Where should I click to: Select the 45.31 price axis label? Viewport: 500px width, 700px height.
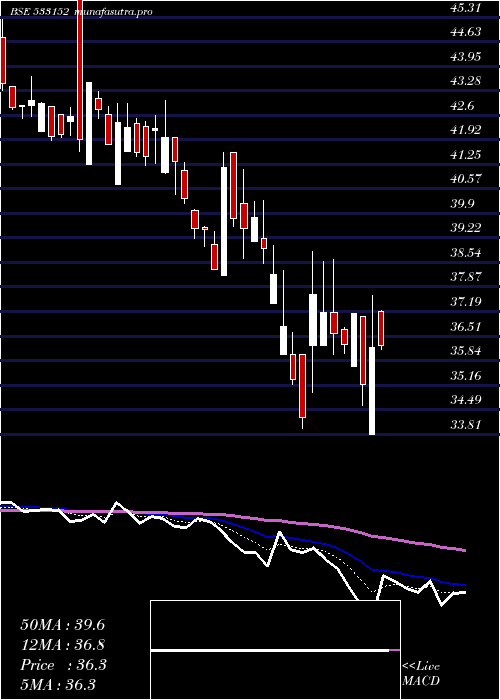coord(466,8)
